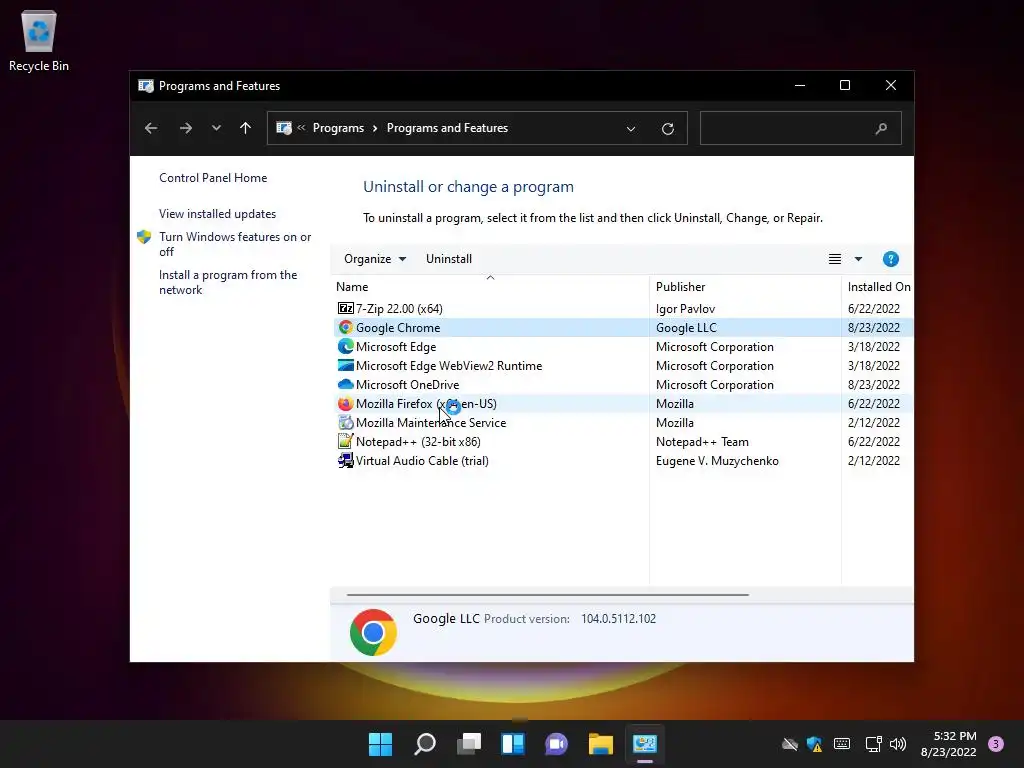Click the Microsoft OneDrive program name
Image resolution: width=1024 pixels, height=768 pixels.
point(408,384)
